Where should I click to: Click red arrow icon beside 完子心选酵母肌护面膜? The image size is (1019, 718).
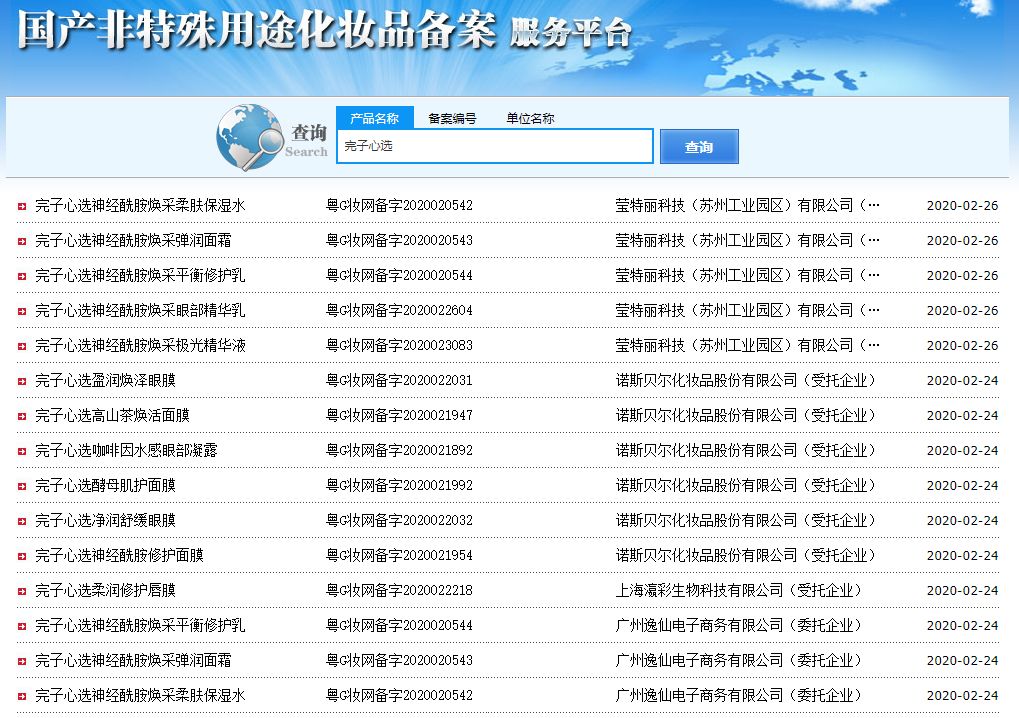tap(22, 485)
